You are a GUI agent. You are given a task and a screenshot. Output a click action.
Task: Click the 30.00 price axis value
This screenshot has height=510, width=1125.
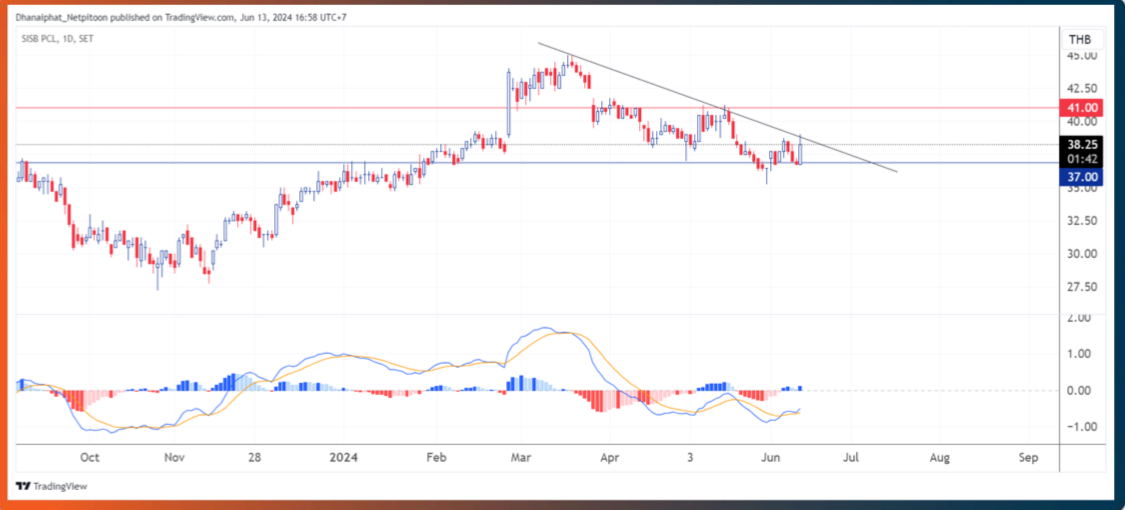(1082, 254)
